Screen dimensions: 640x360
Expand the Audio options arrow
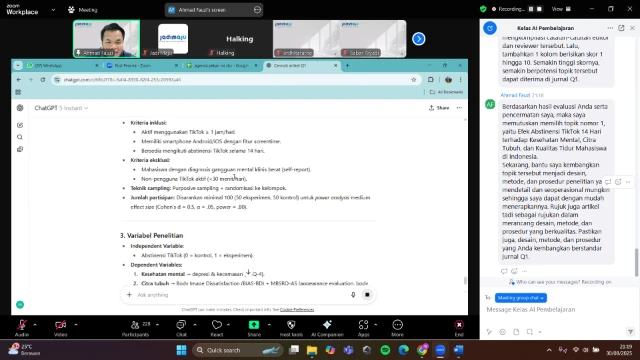point(35,325)
